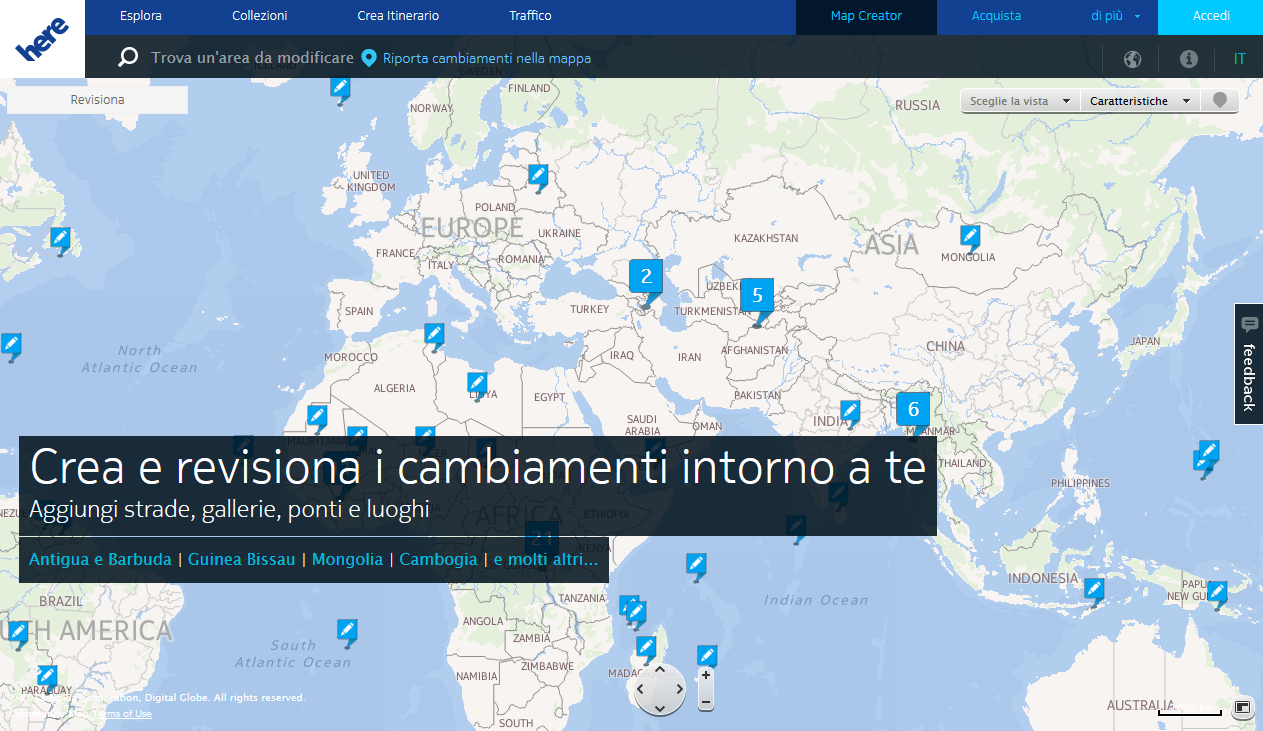Image resolution: width=1263 pixels, height=731 pixels.
Task: Click the edit marker in Libya
Action: pos(477,383)
